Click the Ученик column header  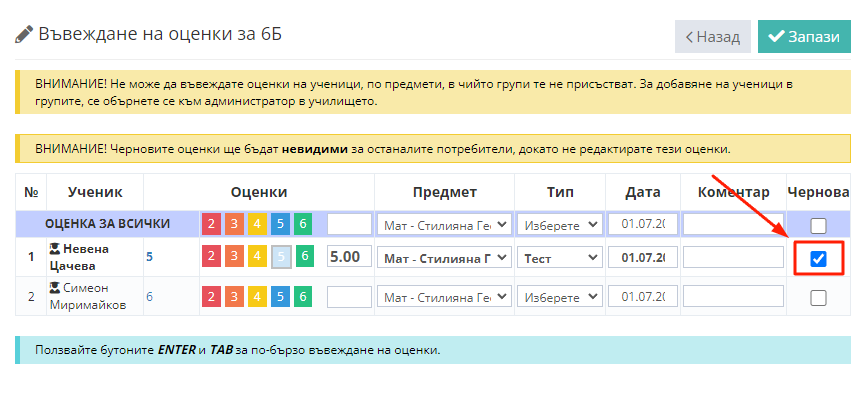[x=95, y=192]
